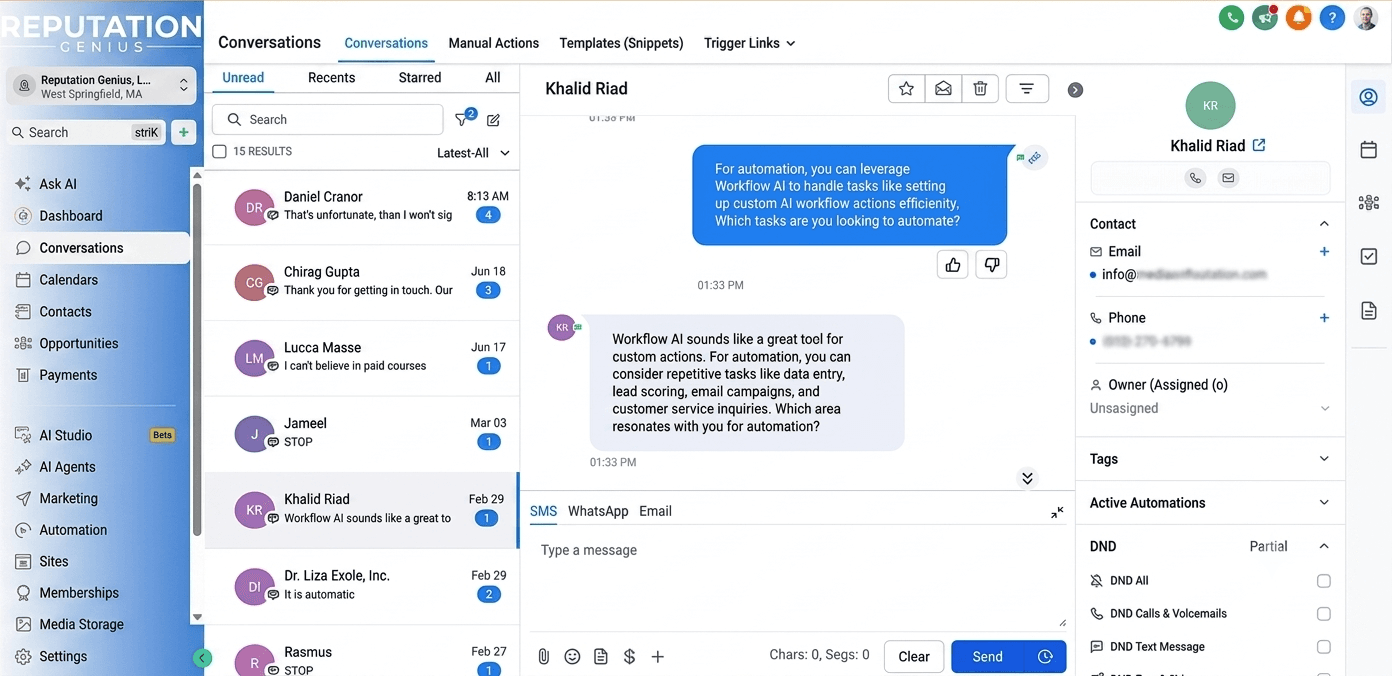Open Khalid Riad's contact external link

pos(1259,145)
